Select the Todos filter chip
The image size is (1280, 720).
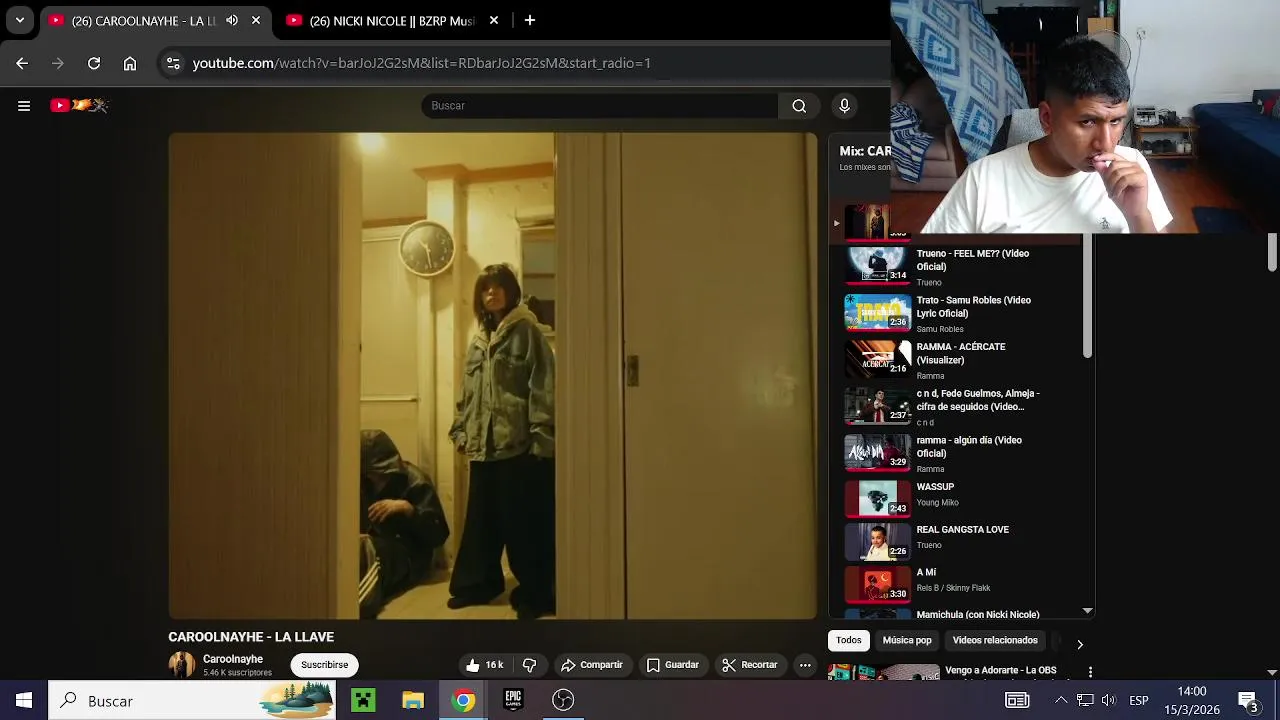coord(849,640)
